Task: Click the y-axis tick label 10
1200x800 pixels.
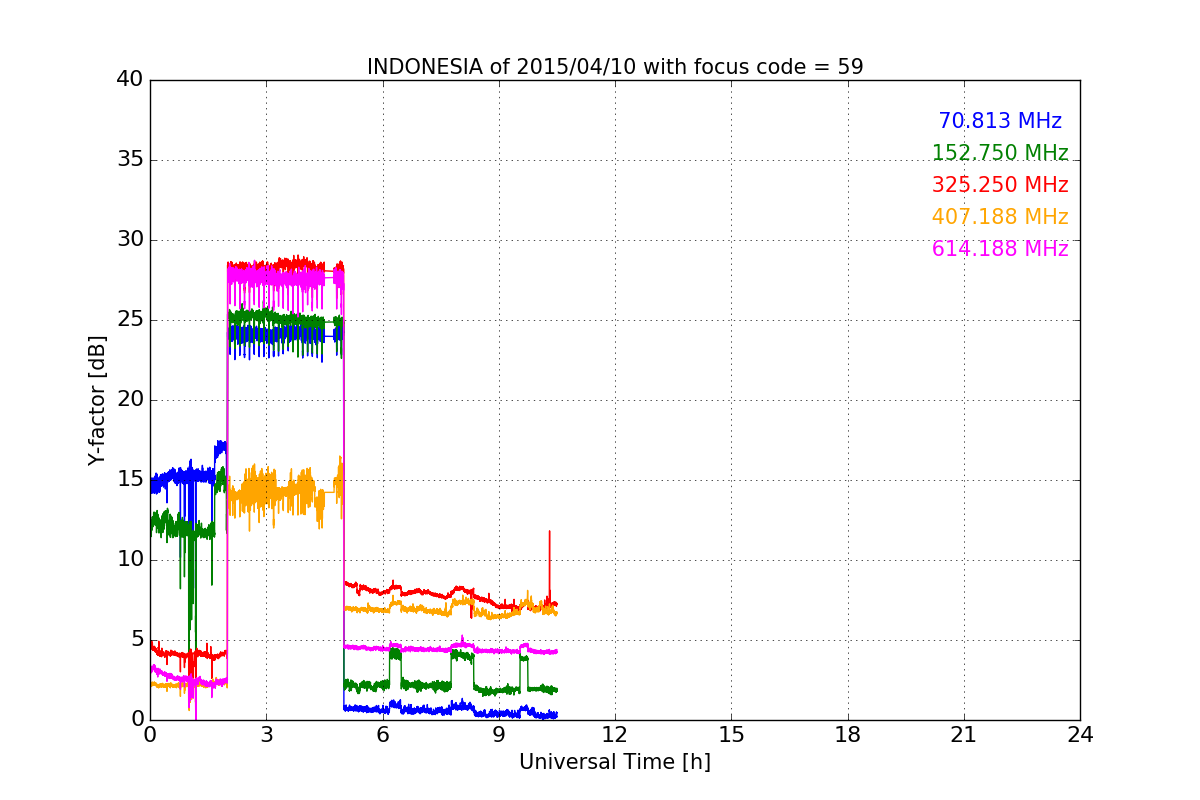Action: click(x=130, y=560)
